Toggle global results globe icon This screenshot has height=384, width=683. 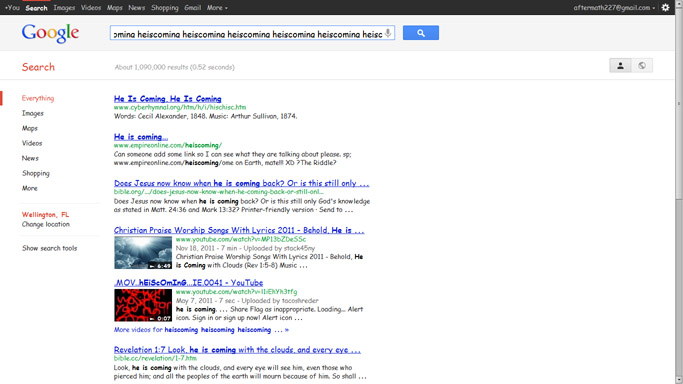642,66
